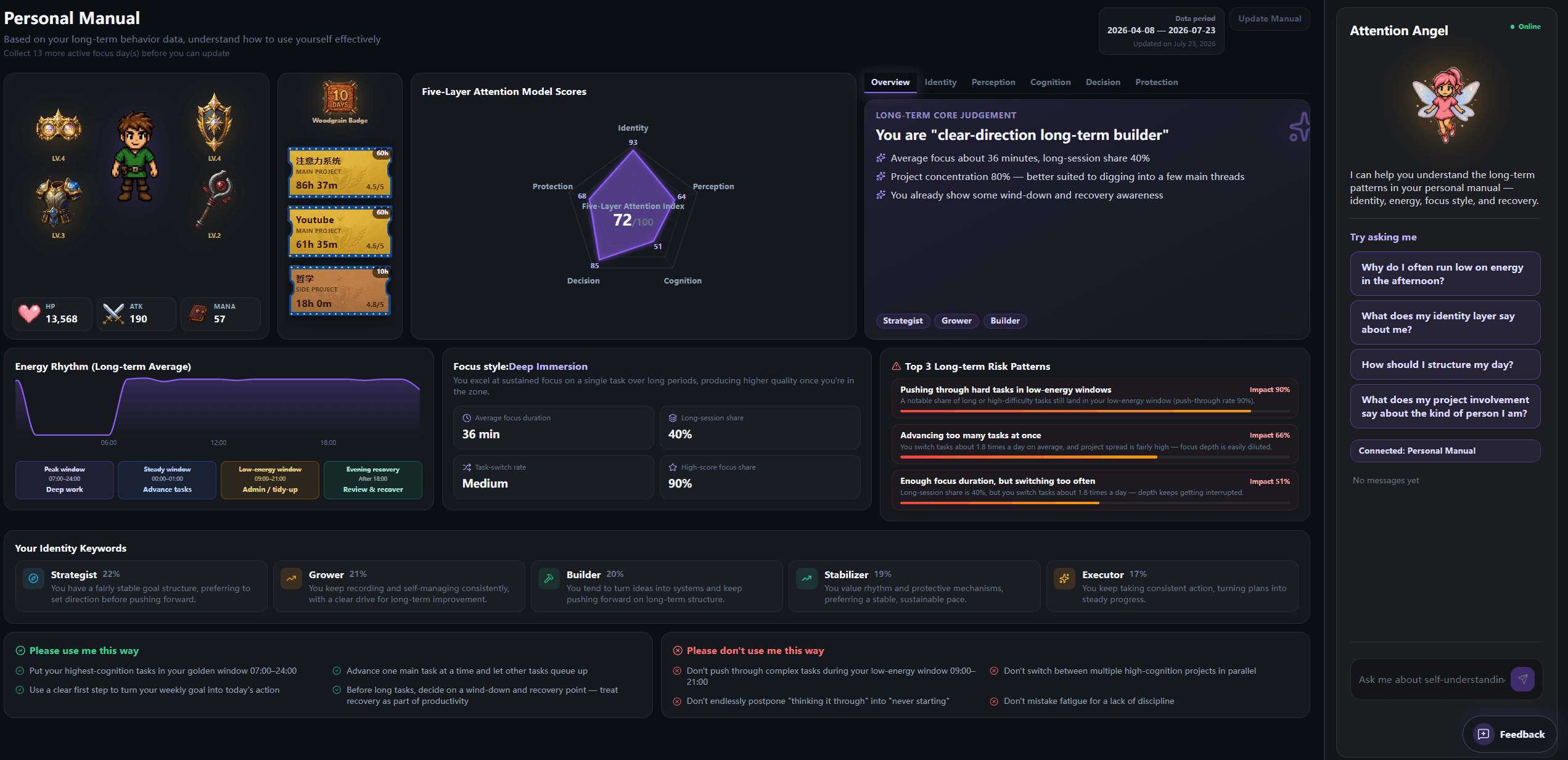Click the layers icon beside Long-session share
This screenshot has height=760, width=1568.
point(673,418)
